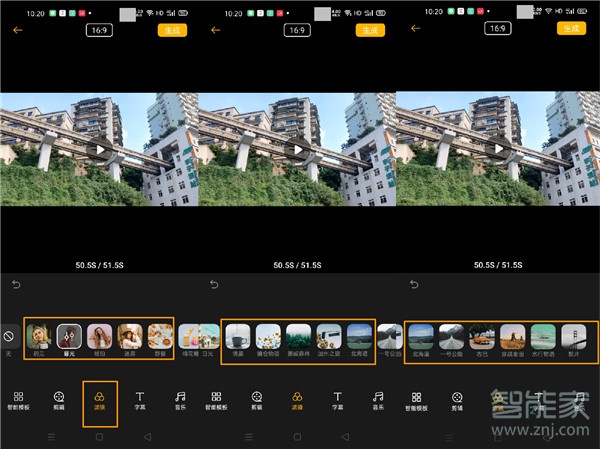Open 剪辑 edit tool in middle screen
Viewport: 600px width, 449px height.
pyautogui.click(x=256, y=401)
